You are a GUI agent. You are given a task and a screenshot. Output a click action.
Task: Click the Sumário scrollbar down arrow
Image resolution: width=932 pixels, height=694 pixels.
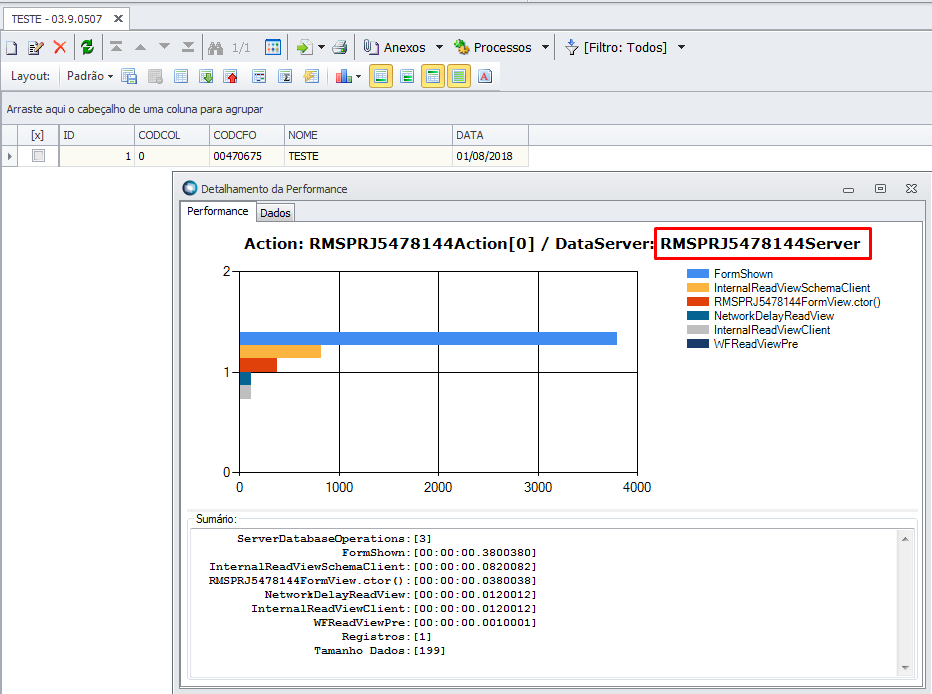click(x=905, y=668)
